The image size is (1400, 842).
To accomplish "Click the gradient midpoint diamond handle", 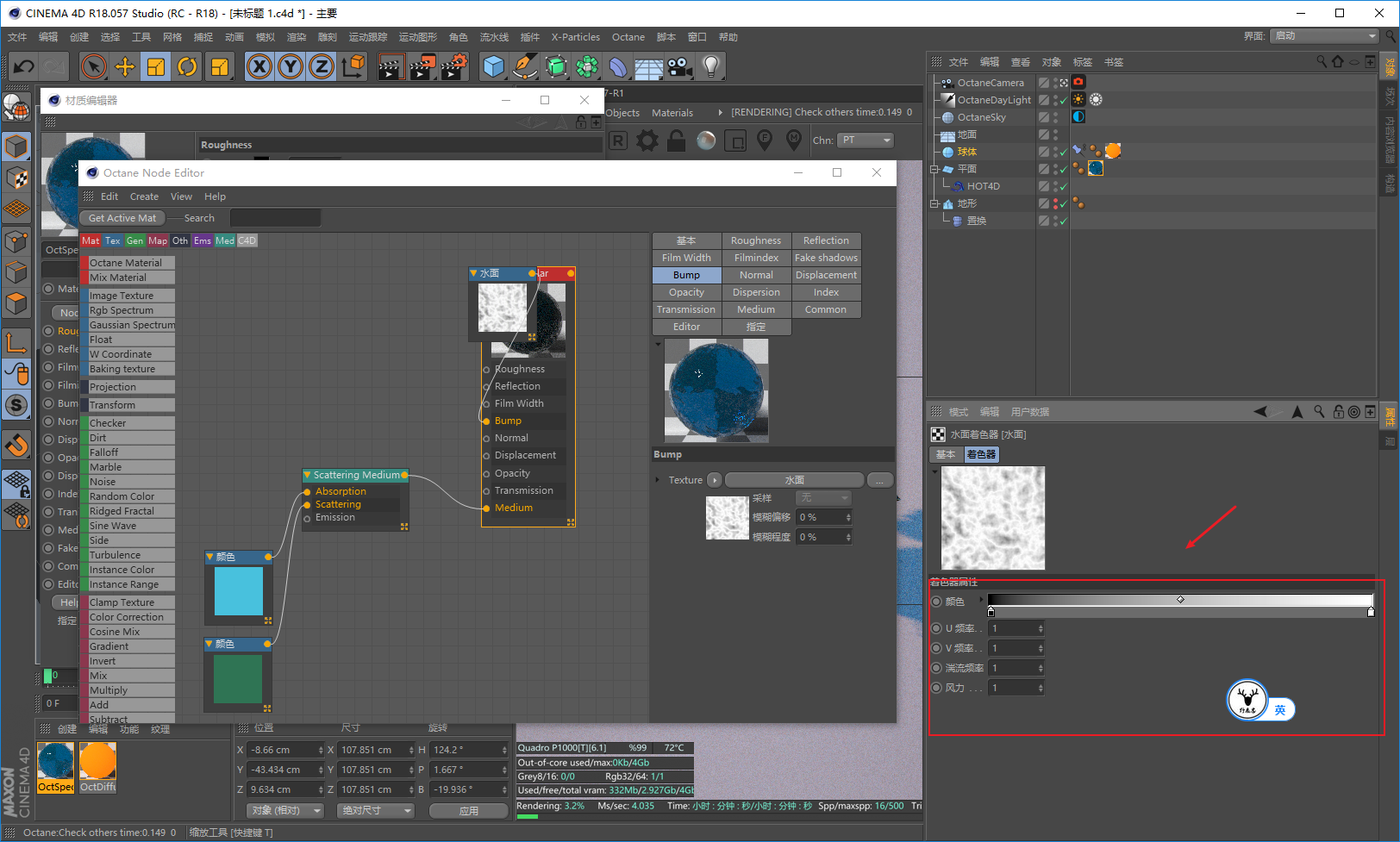I will tap(1180, 599).
